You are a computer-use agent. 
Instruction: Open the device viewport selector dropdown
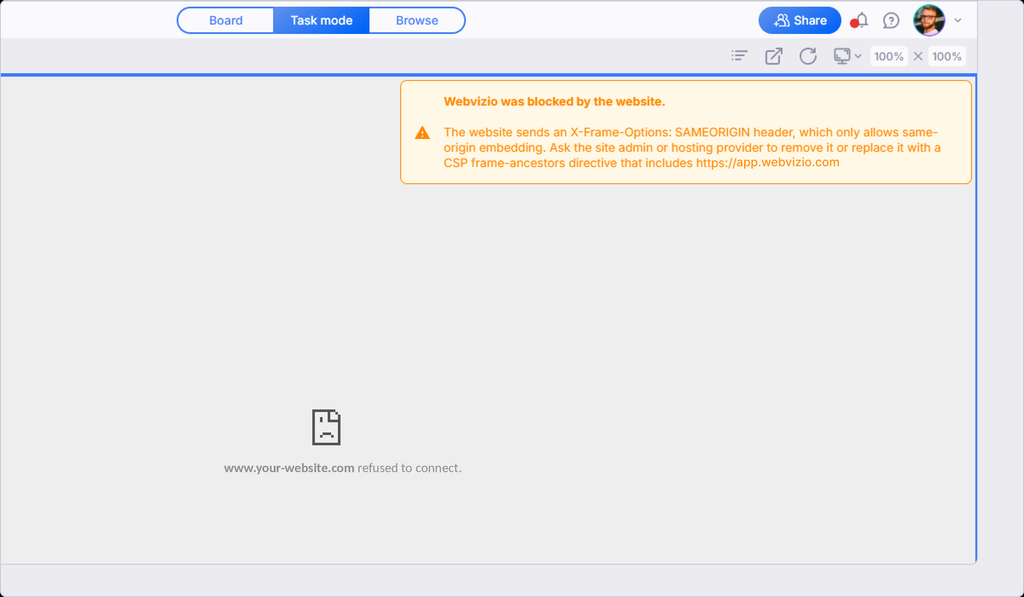(847, 56)
